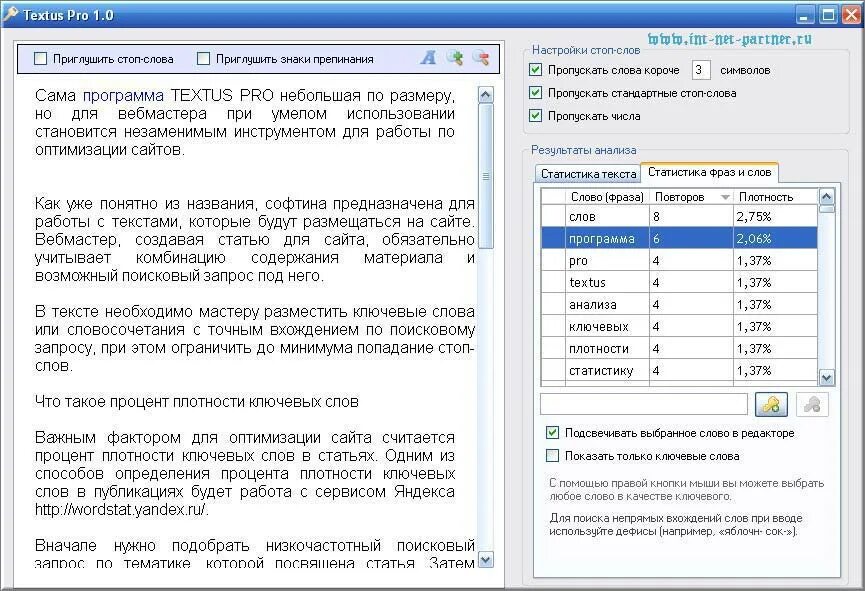The image size is (865, 591).
Task: Select the 'программа' row
Action: tap(679, 238)
